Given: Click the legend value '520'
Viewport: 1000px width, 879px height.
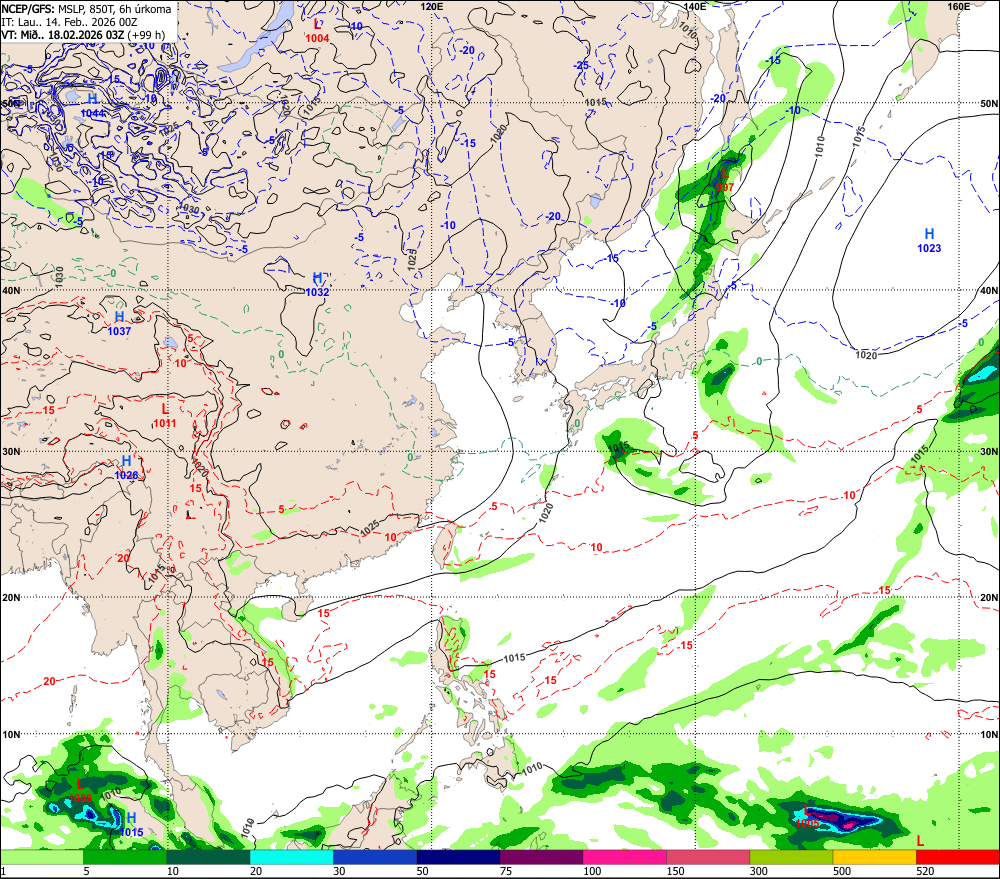Looking at the screenshot, I should [925, 871].
